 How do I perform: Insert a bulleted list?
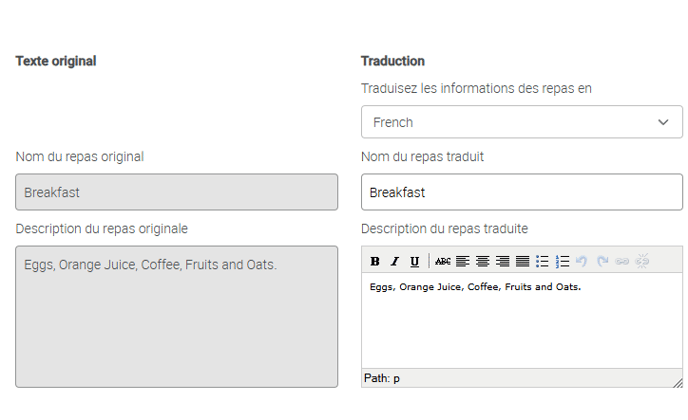coord(542,261)
